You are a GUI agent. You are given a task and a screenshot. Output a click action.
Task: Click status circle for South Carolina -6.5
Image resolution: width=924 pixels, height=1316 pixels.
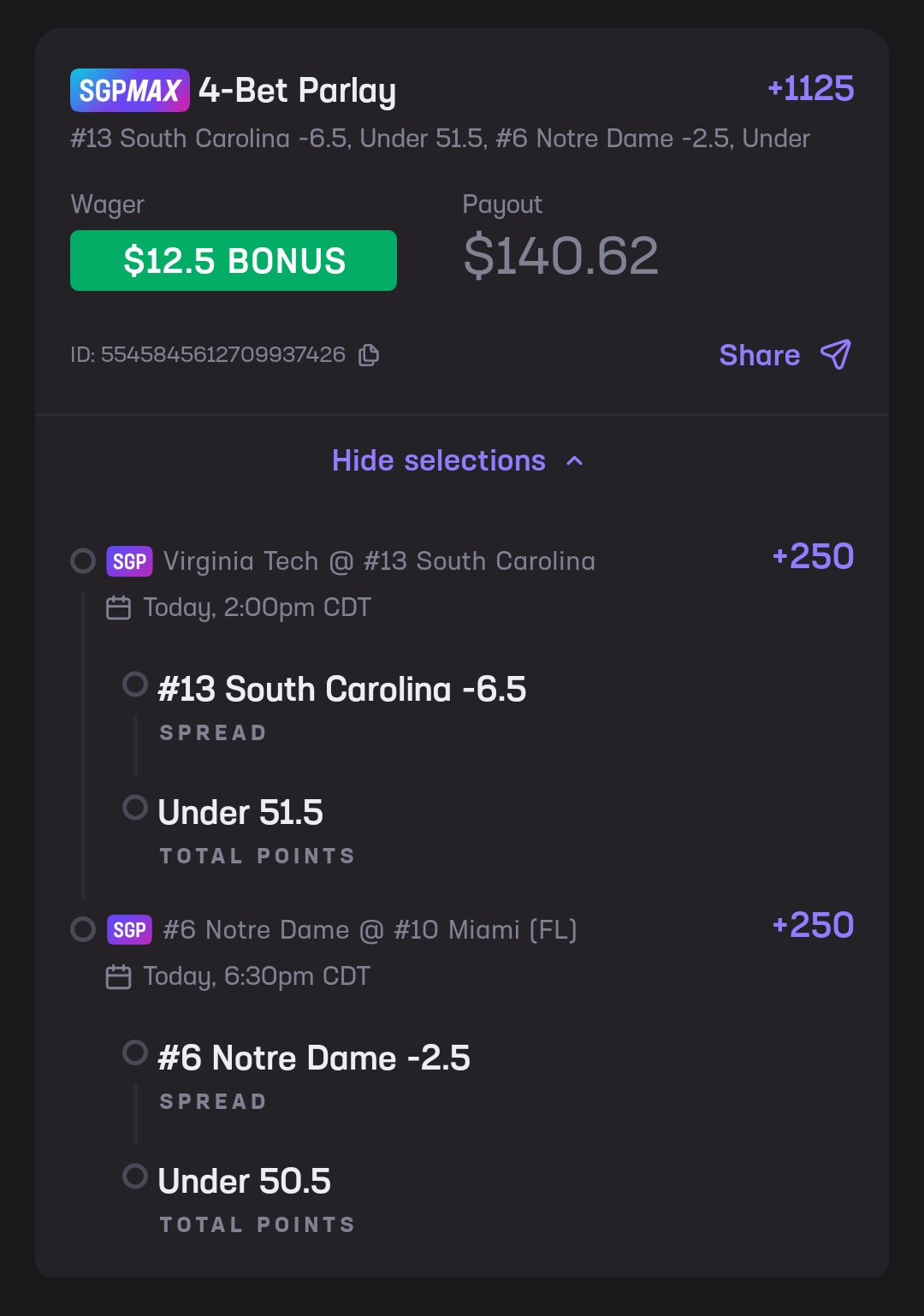click(135, 685)
